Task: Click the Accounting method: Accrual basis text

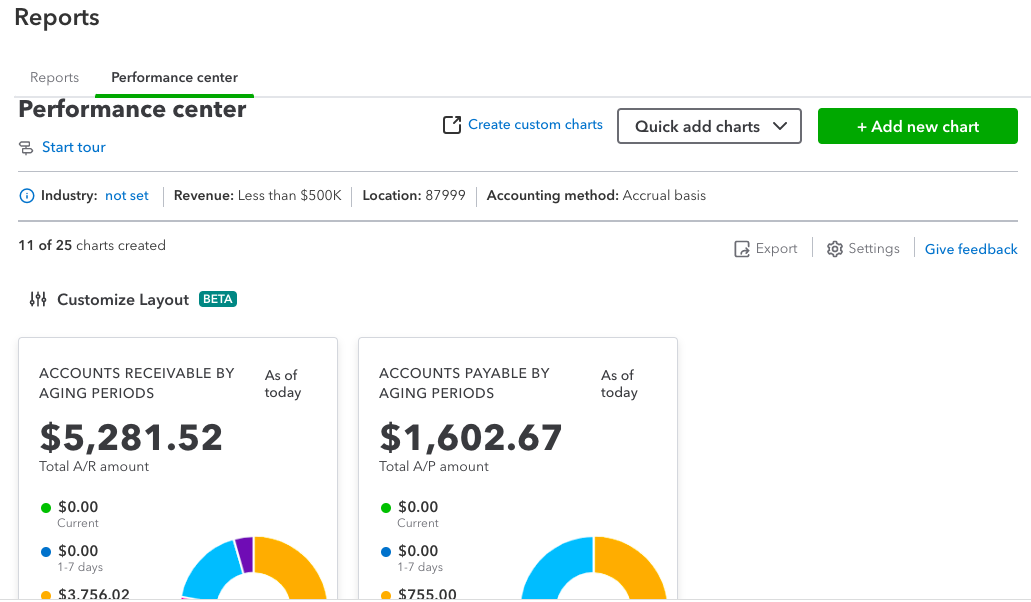Action: click(596, 196)
